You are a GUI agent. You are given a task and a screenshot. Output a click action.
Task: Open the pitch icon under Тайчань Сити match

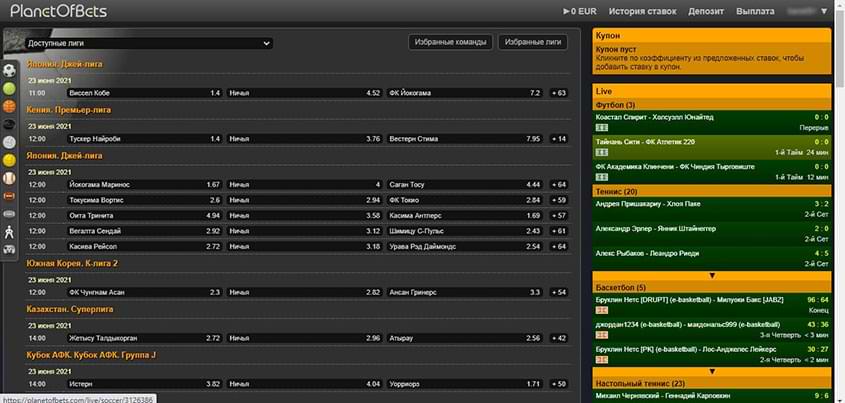[x=601, y=152]
